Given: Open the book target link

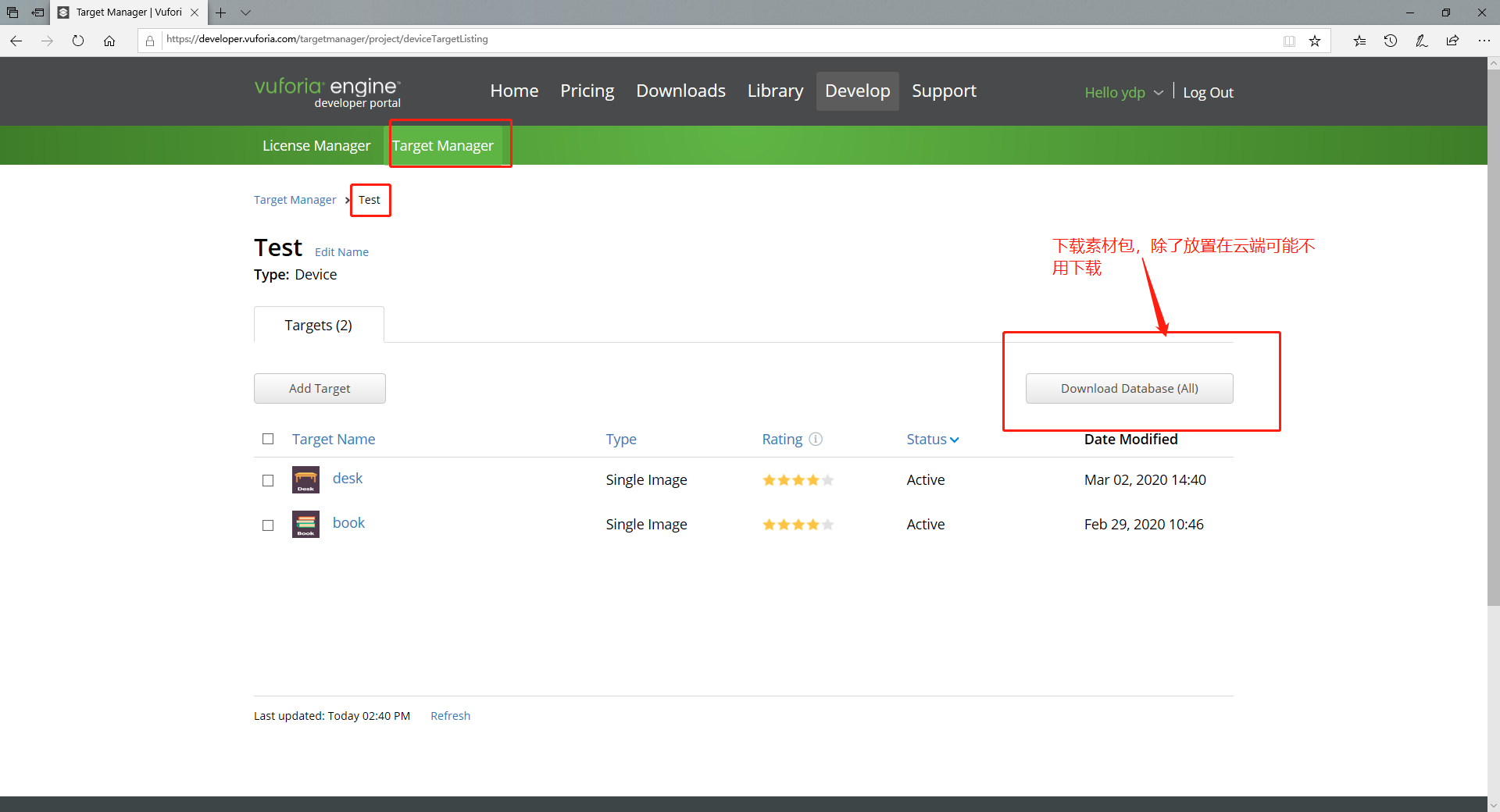Looking at the screenshot, I should [x=348, y=522].
